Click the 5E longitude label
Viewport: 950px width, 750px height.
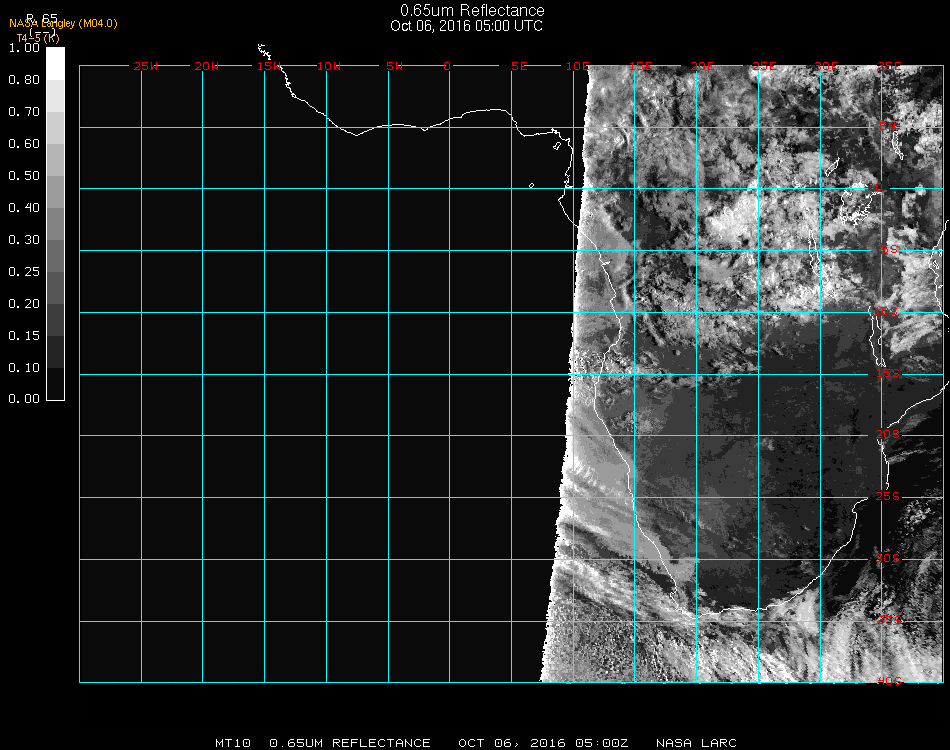tap(519, 66)
